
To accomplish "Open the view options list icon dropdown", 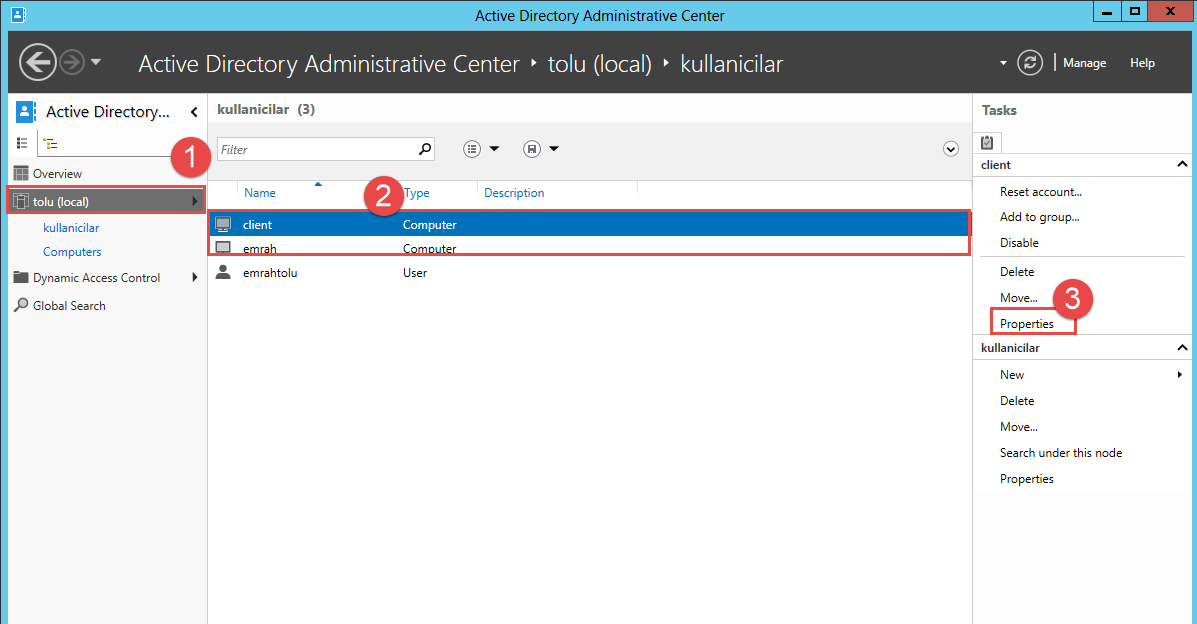I will point(481,149).
